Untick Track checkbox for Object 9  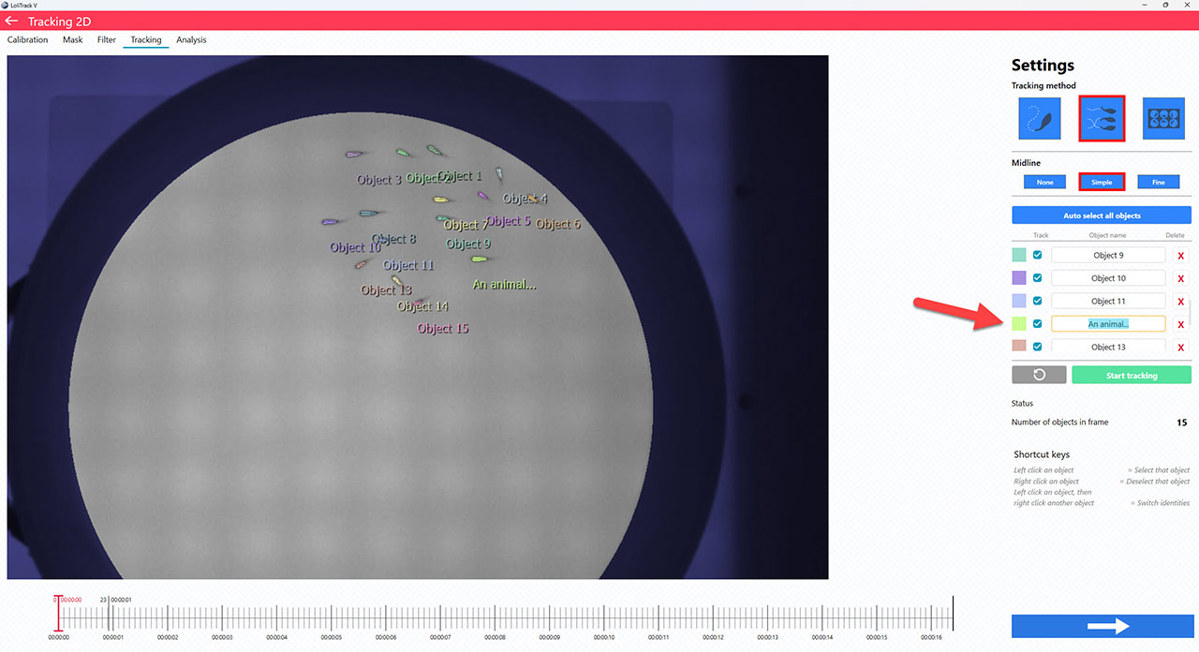[1037, 255]
